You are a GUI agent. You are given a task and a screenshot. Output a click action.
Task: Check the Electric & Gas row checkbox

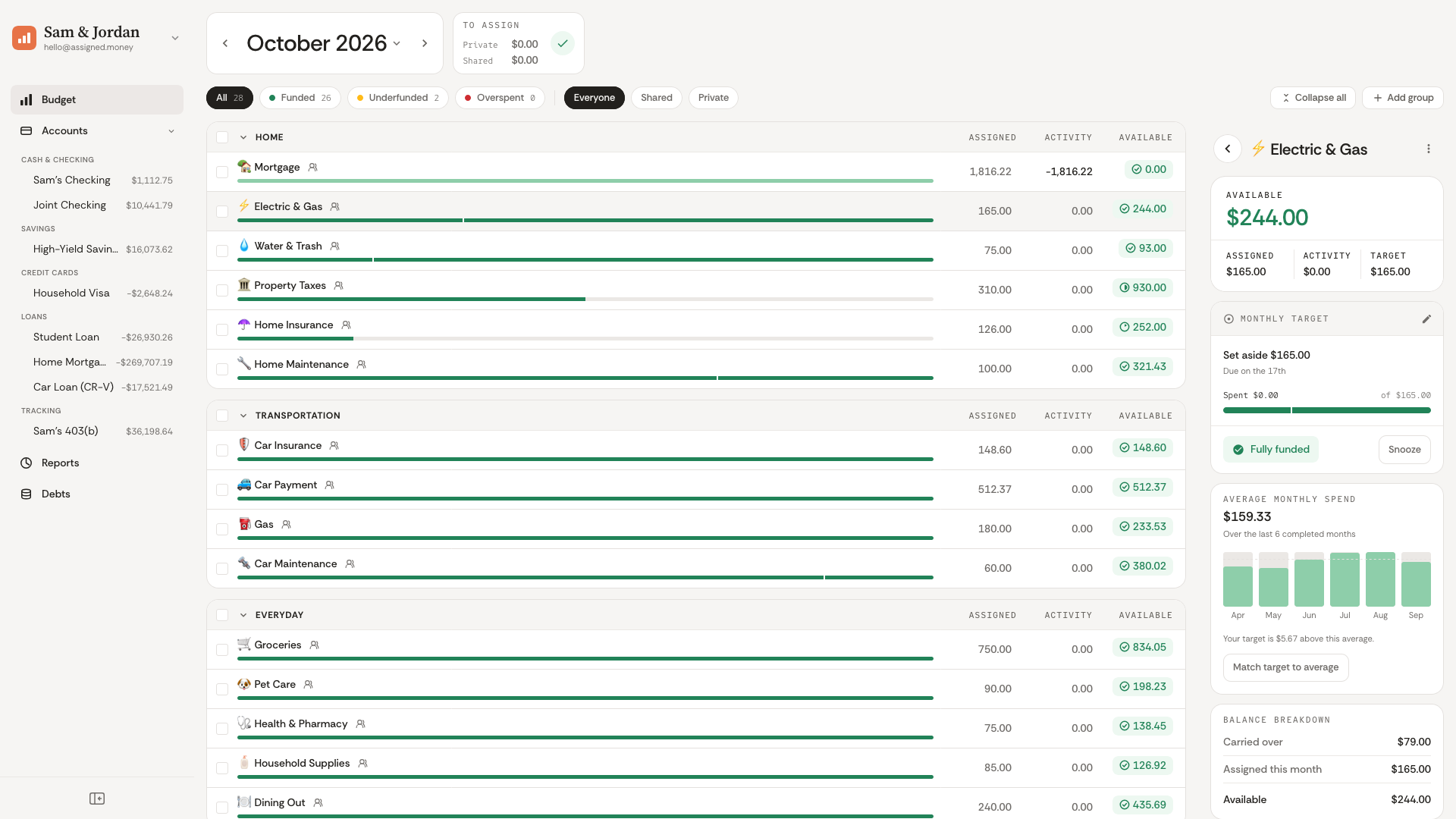point(222,212)
